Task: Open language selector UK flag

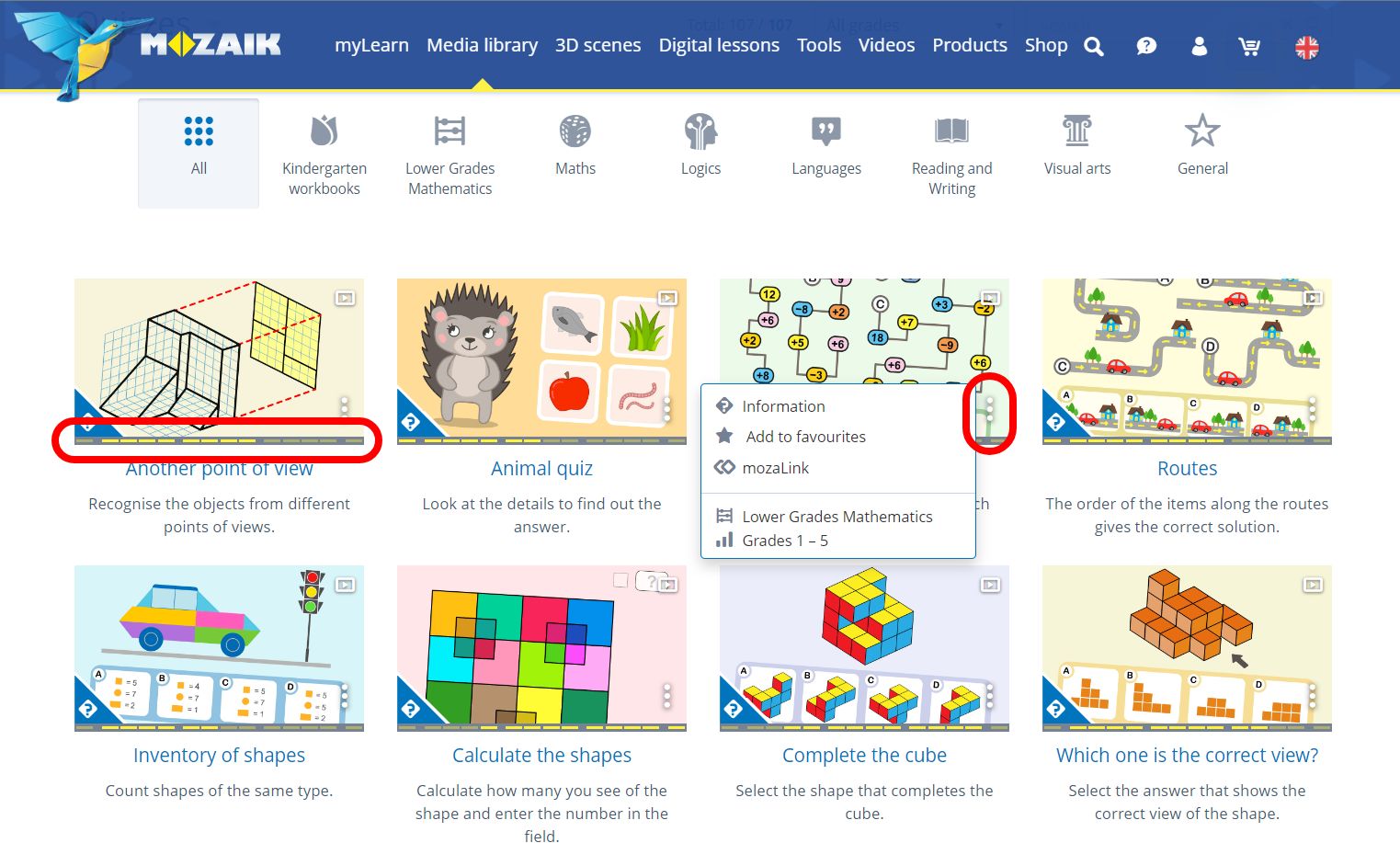Action: (1306, 47)
